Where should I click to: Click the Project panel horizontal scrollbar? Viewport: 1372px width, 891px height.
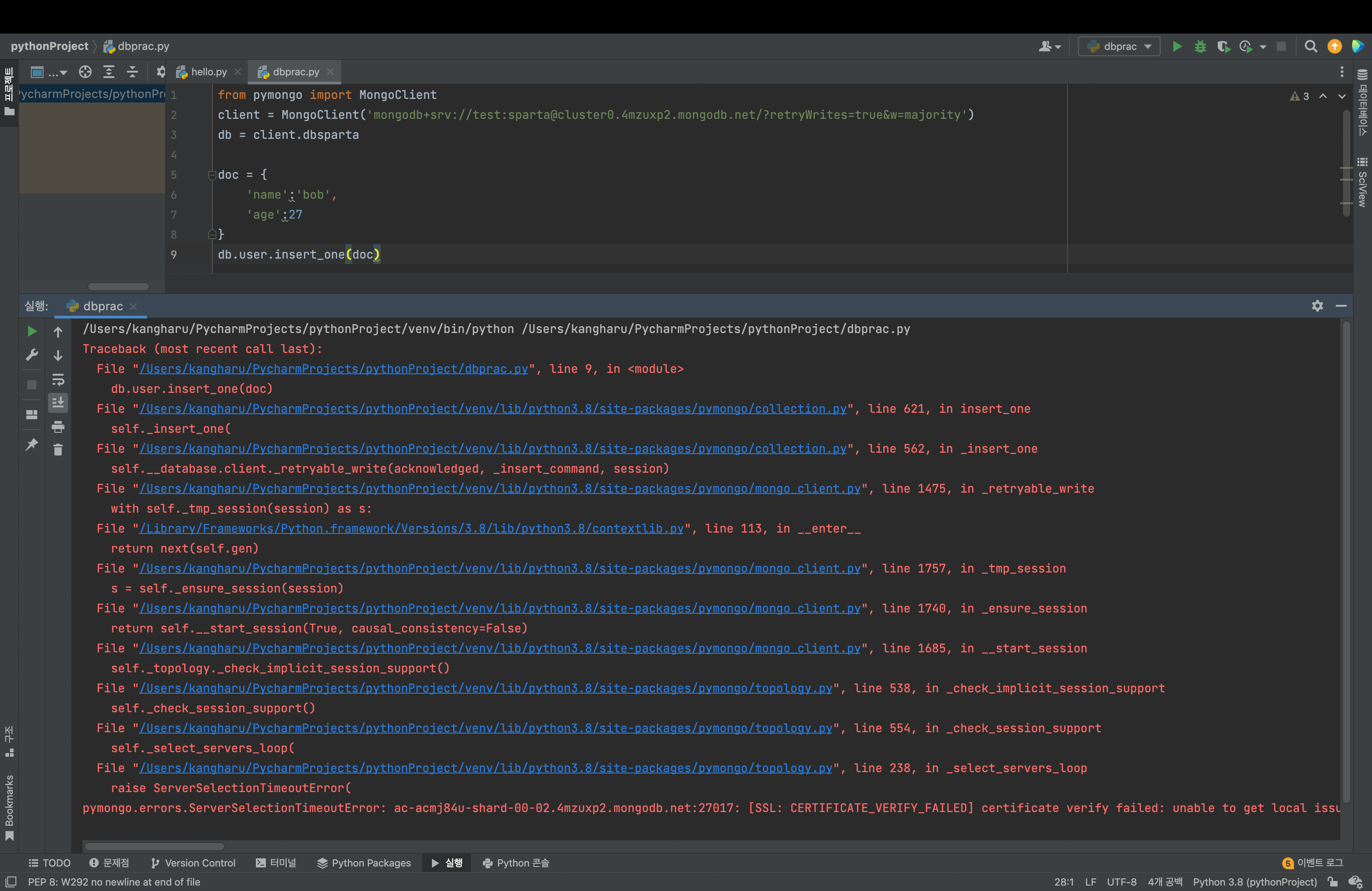coord(118,286)
